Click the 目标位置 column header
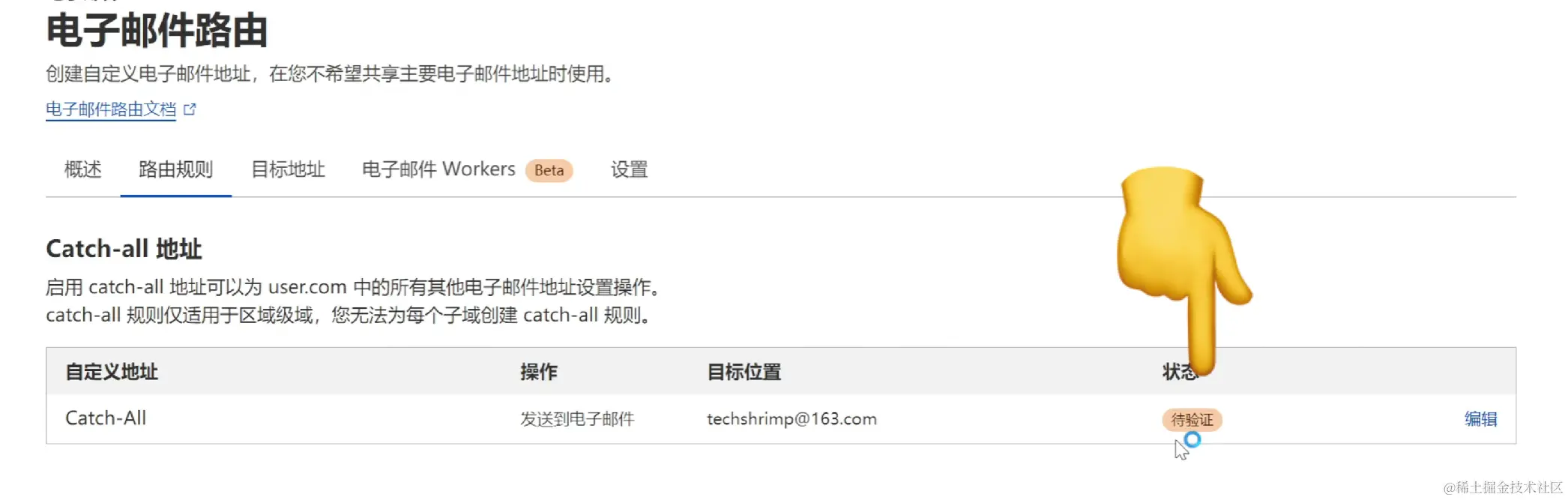Image resolution: width=1568 pixels, height=500 pixels. [x=744, y=372]
